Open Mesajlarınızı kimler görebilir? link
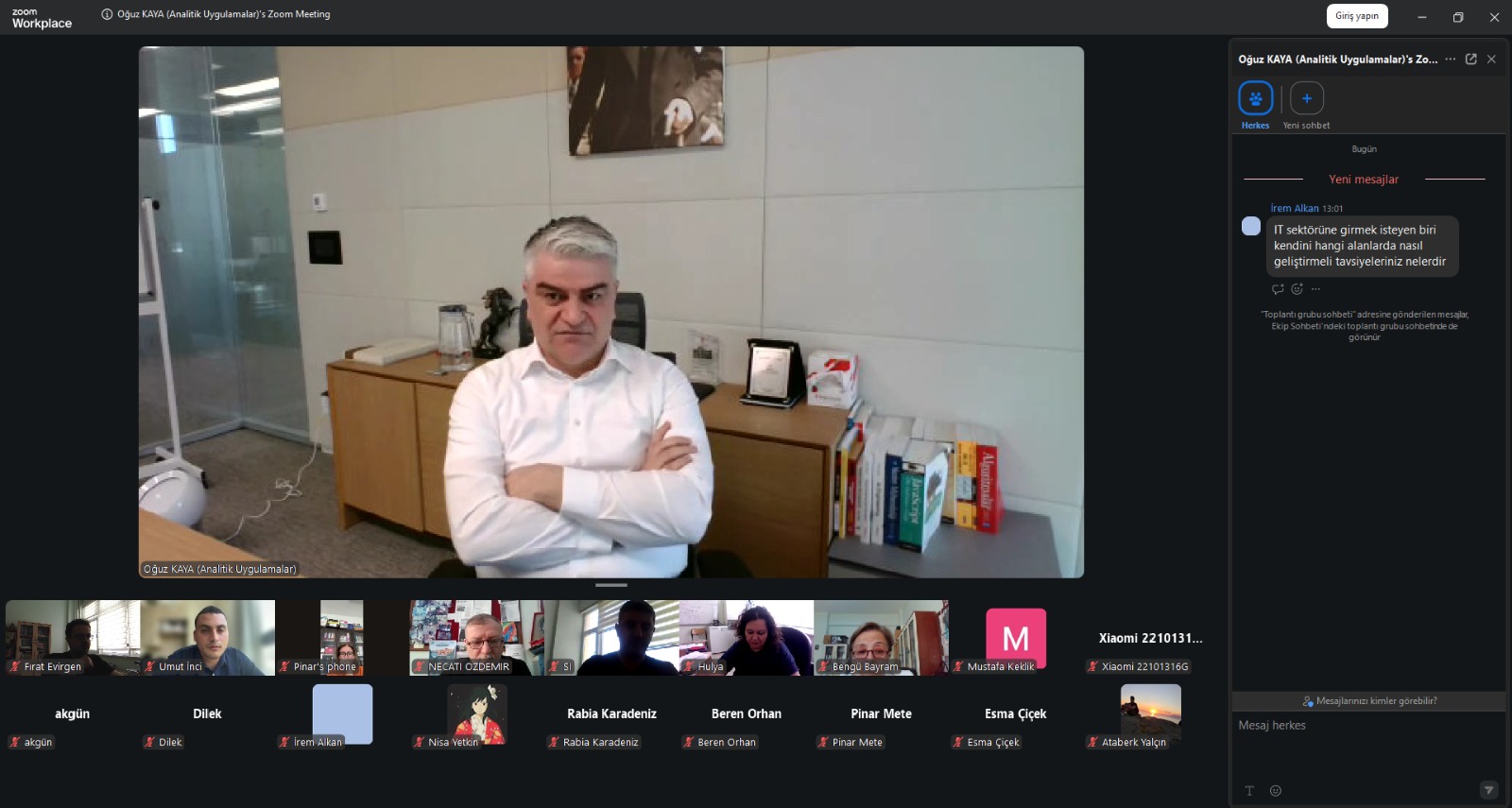1512x808 pixels. click(1369, 701)
